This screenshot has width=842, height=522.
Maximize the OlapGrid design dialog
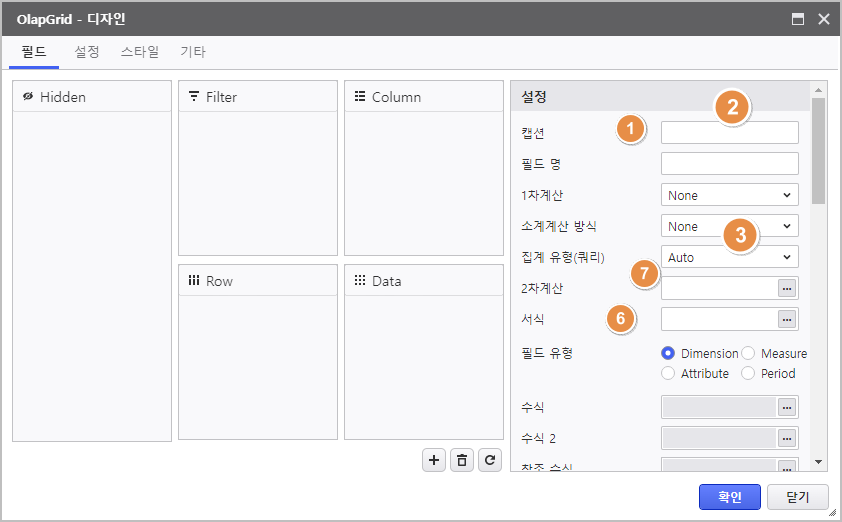tap(798, 19)
